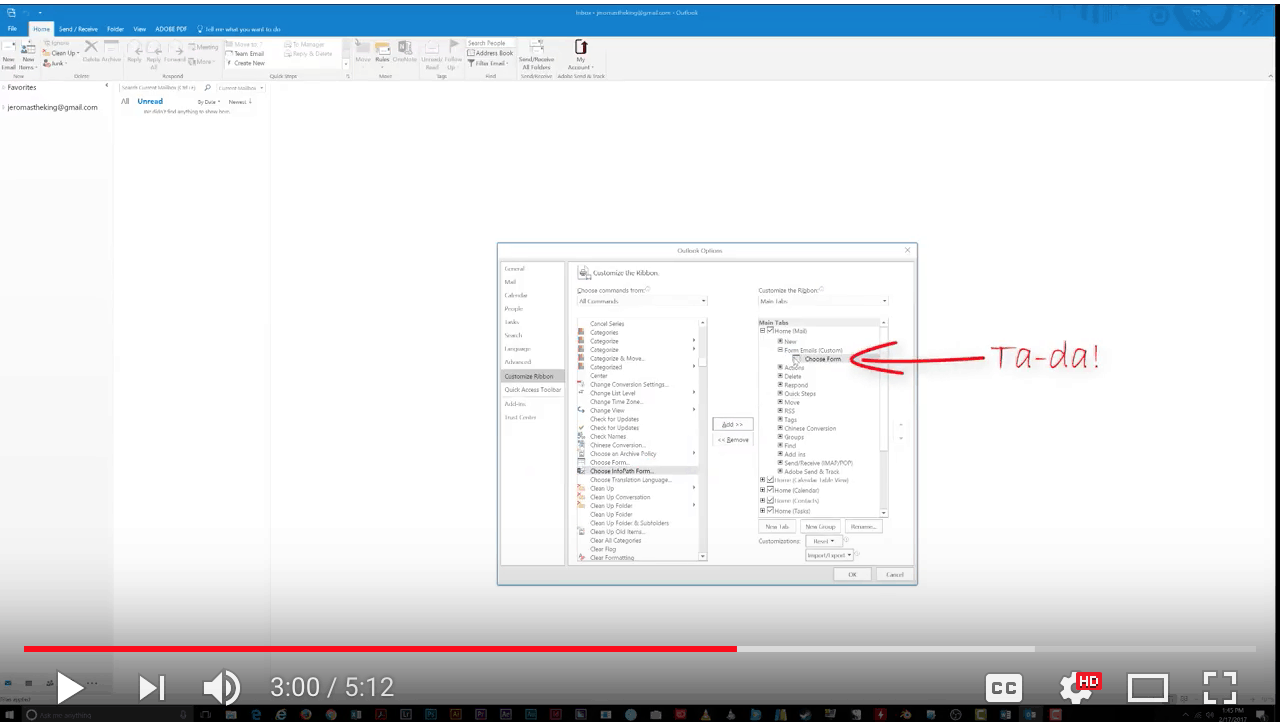Click the Rename... button
1280x722 pixels.
click(863, 527)
